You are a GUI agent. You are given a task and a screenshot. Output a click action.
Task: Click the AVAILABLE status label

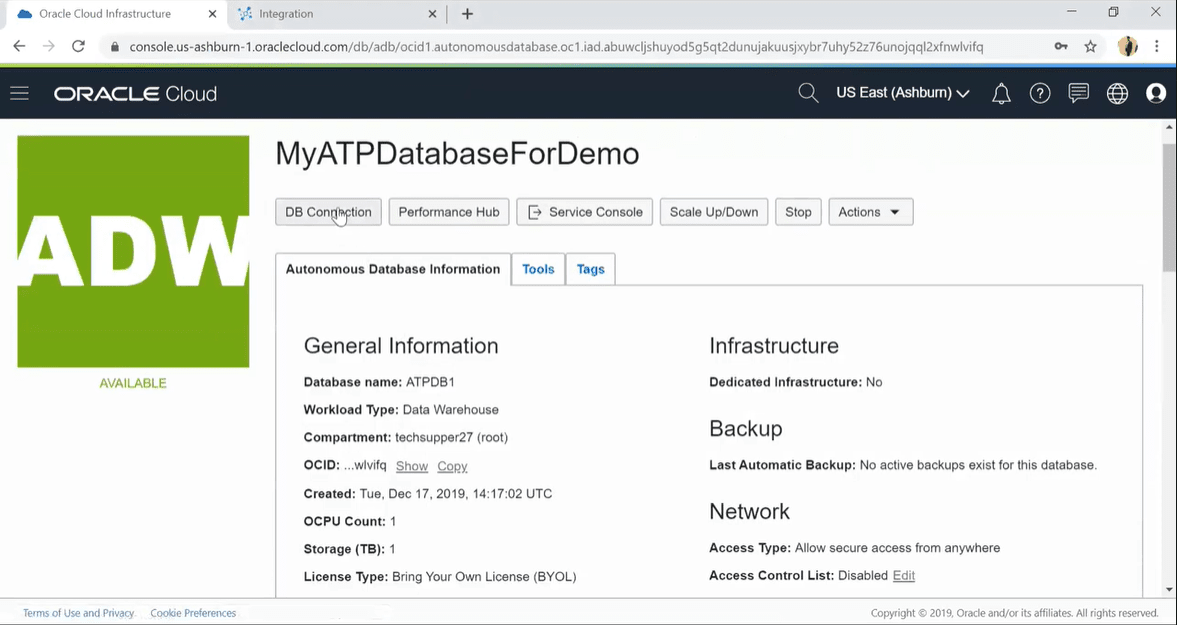click(133, 383)
